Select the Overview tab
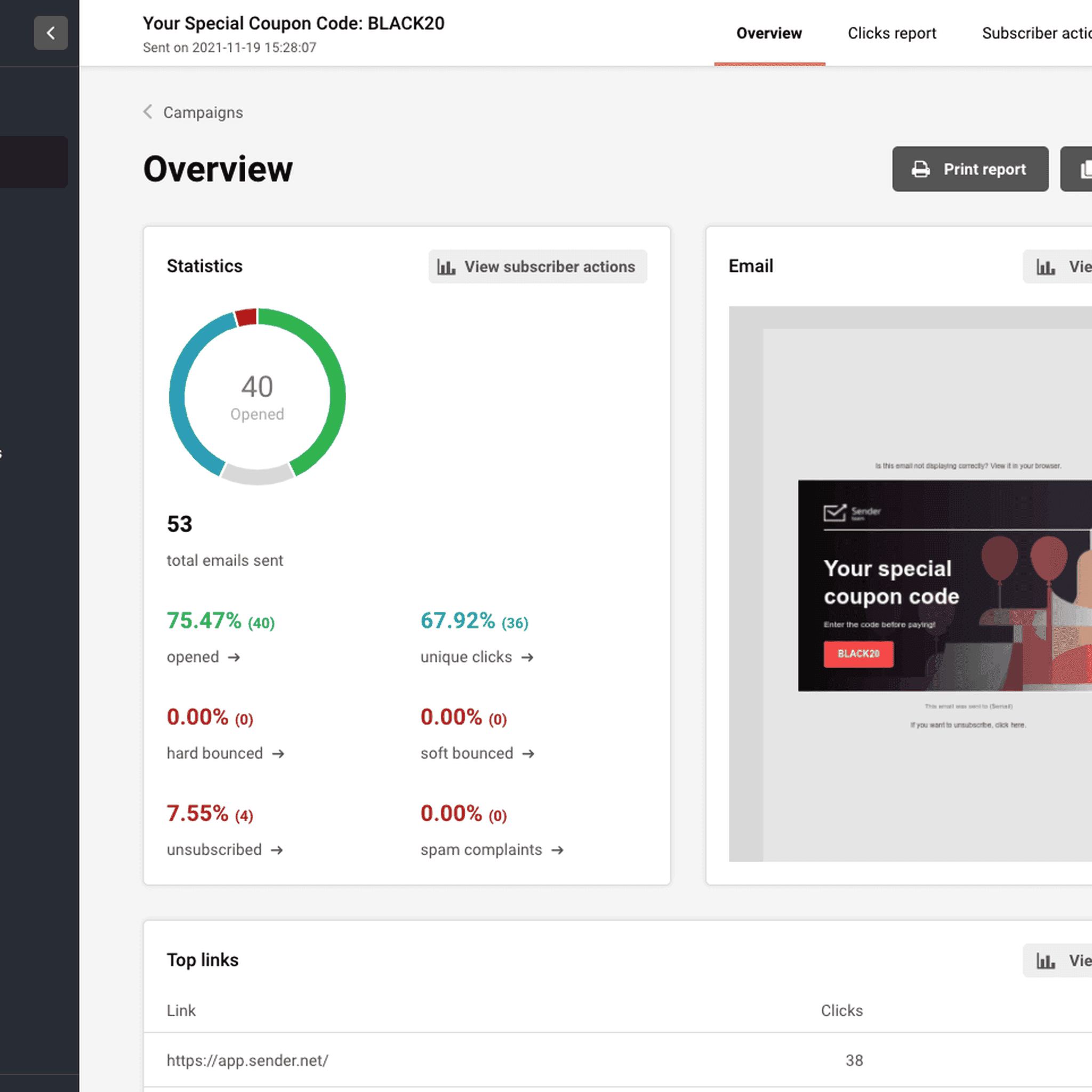 (x=769, y=34)
